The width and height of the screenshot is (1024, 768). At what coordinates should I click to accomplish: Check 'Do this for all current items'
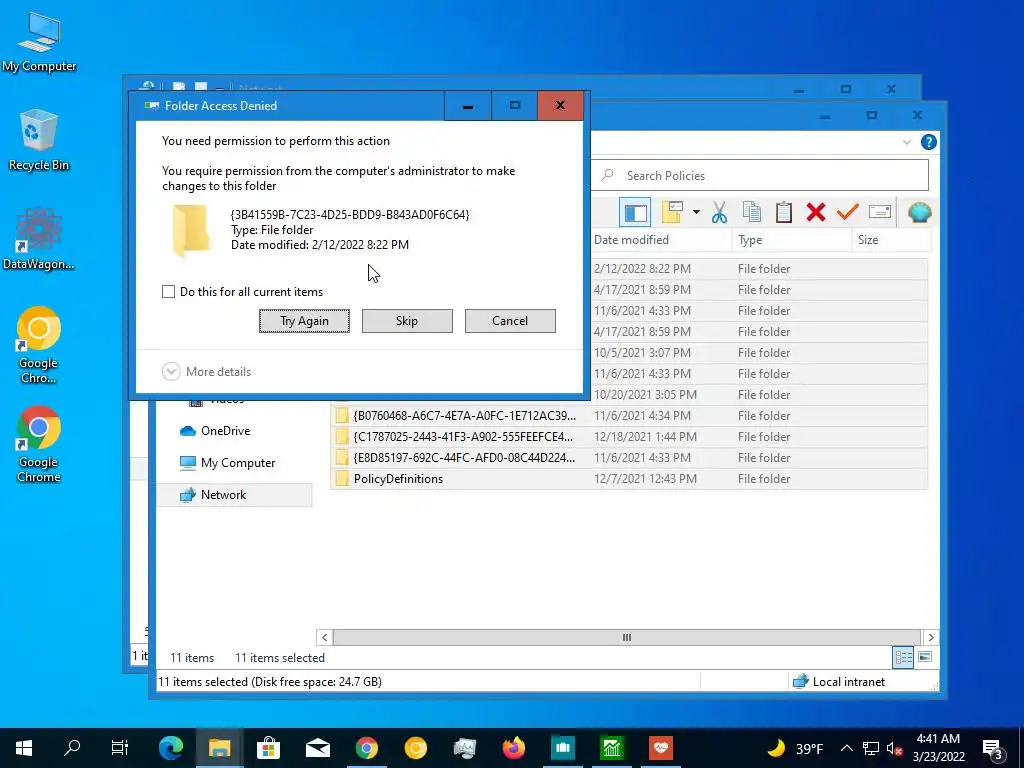pyautogui.click(x=168, y=292)
